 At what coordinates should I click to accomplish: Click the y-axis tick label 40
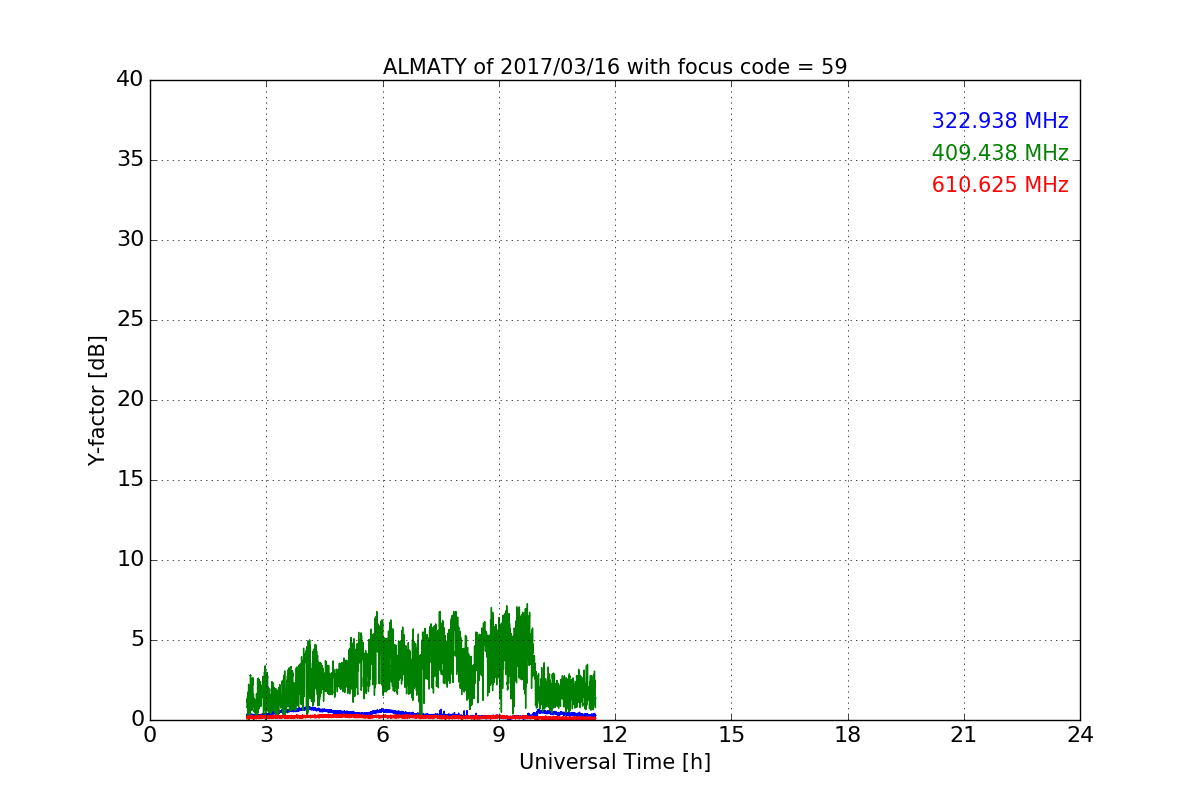coord(130,80)
